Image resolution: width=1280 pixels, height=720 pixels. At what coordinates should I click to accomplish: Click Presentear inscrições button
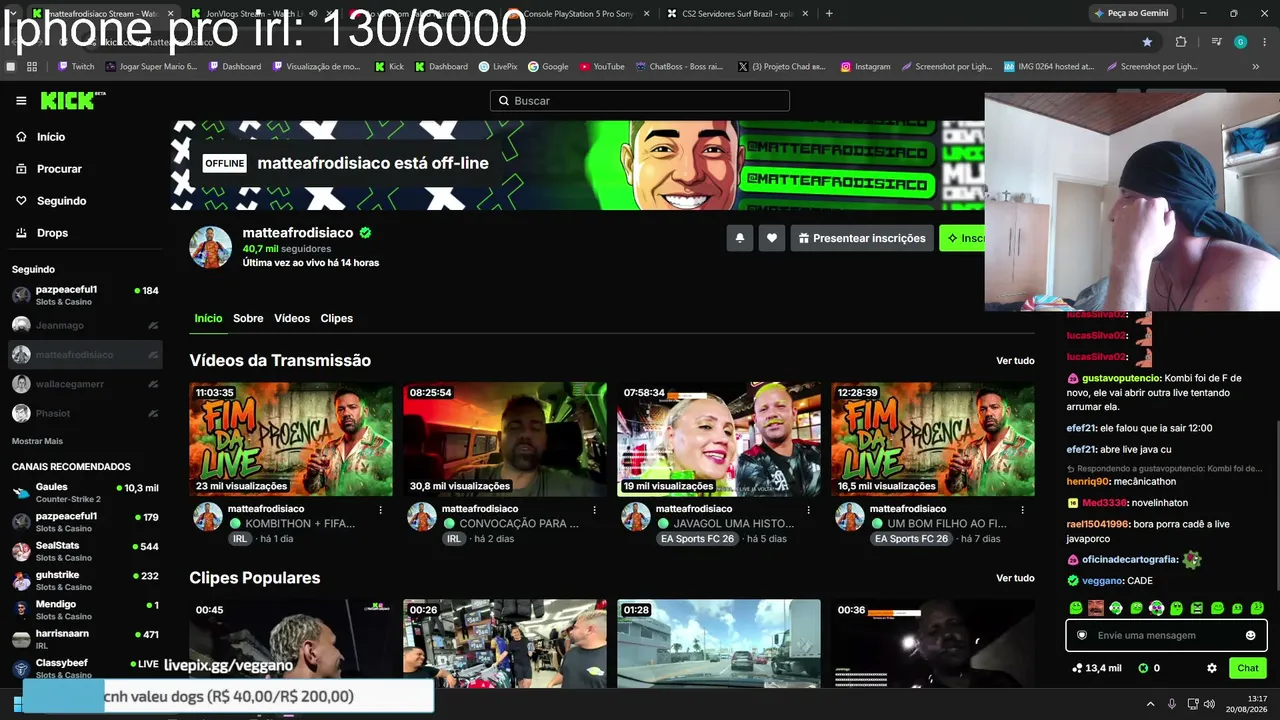tap(862, 238)
